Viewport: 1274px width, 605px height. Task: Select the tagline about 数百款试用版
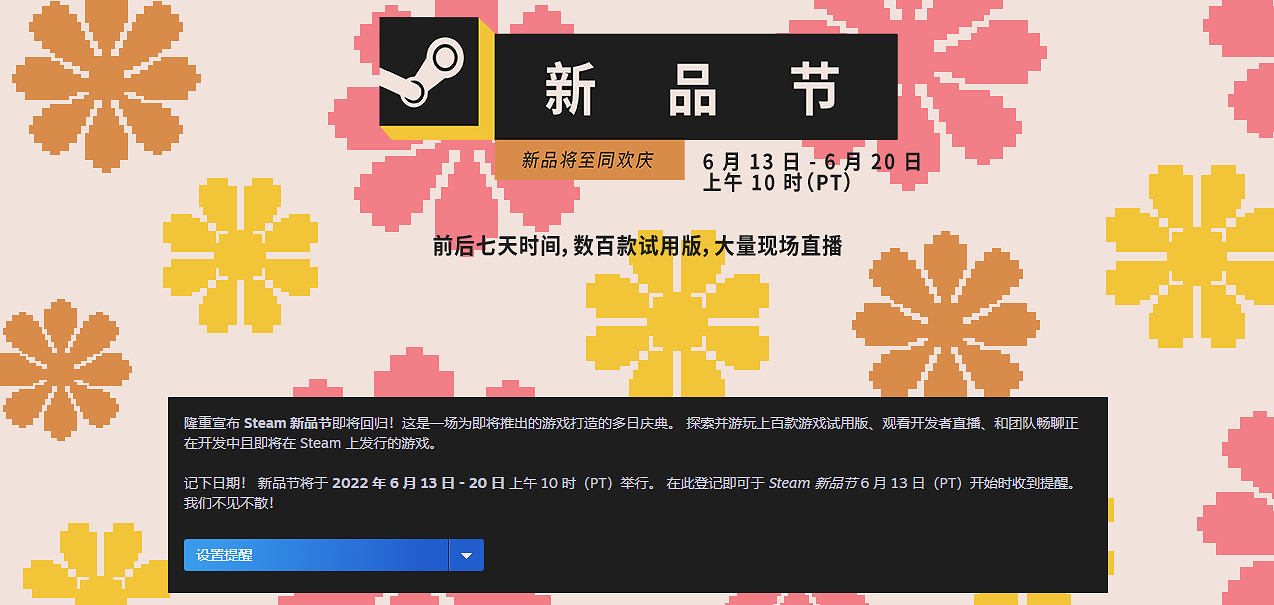[x=637, y=246]
